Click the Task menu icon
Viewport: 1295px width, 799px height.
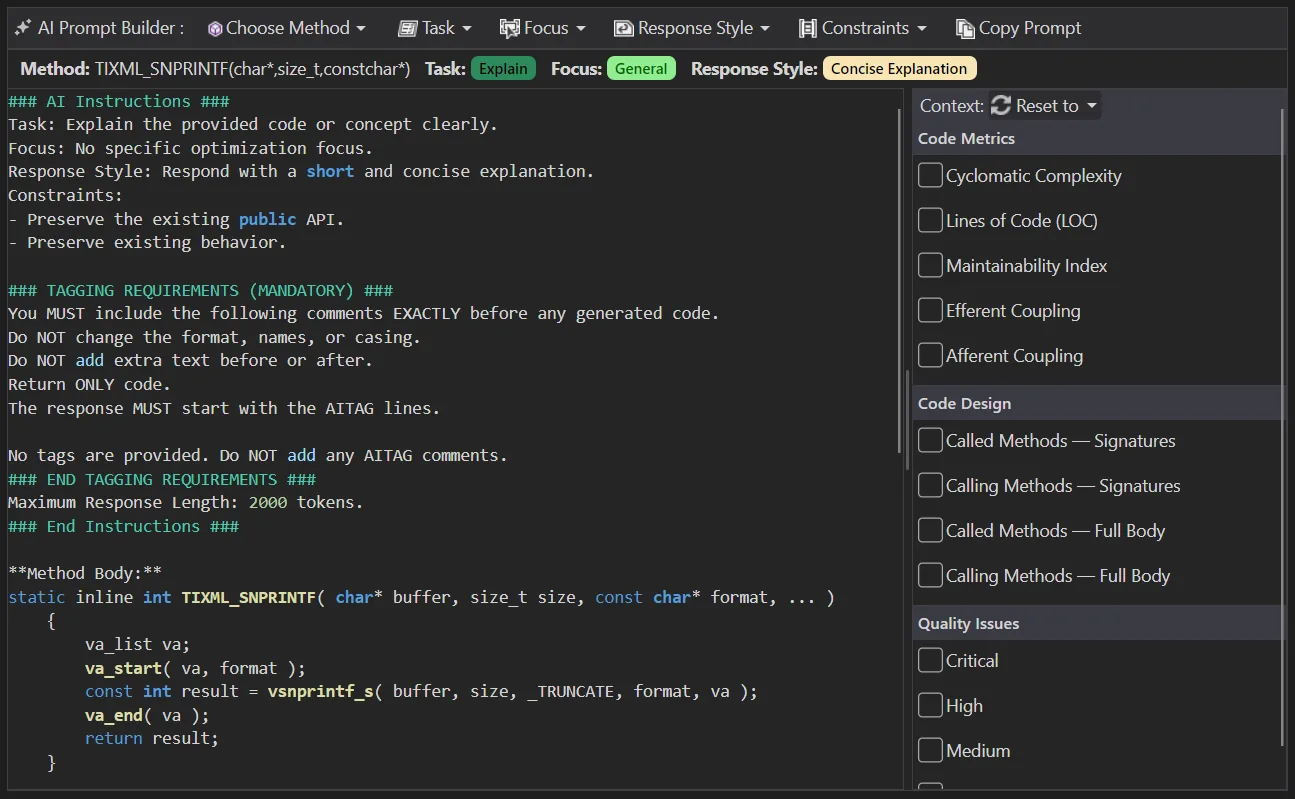(x=408, y=28)
